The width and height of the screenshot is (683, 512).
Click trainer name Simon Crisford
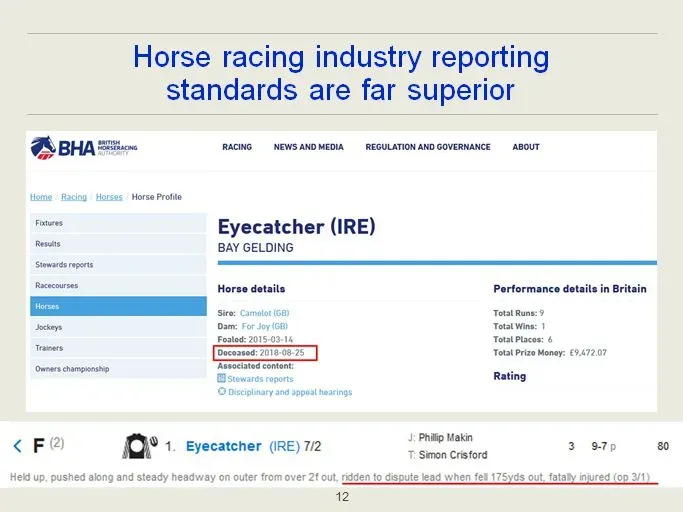[x=453, y=455]
